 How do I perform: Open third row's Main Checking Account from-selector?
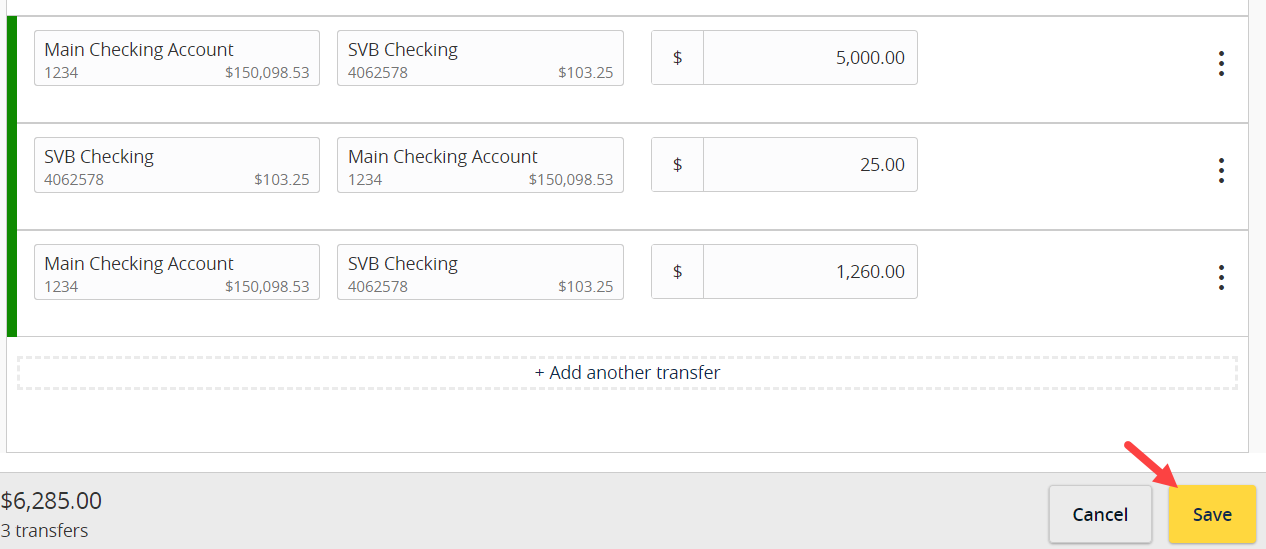tap(177, 272)
